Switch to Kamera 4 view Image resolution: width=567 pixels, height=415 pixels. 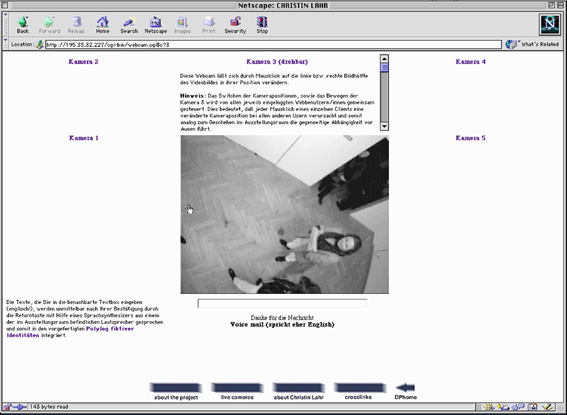(x=470, y=61)
